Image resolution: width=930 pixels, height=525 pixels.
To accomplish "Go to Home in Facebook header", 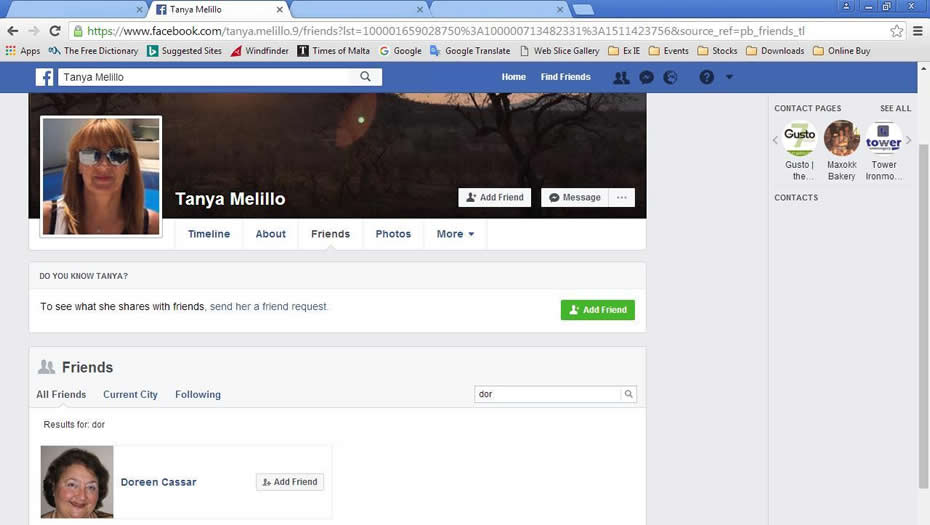I will 514,77.
